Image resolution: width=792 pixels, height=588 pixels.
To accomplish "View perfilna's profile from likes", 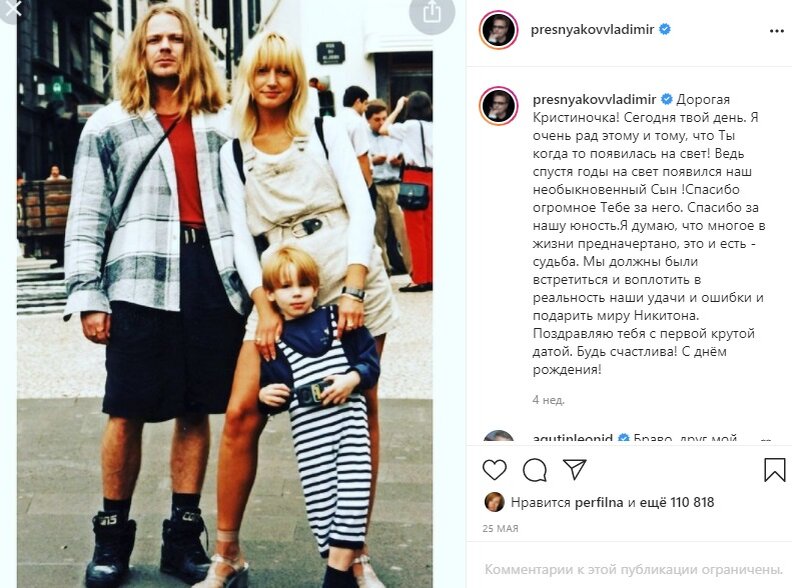I will pyautogui.click(x=599, y=503).
